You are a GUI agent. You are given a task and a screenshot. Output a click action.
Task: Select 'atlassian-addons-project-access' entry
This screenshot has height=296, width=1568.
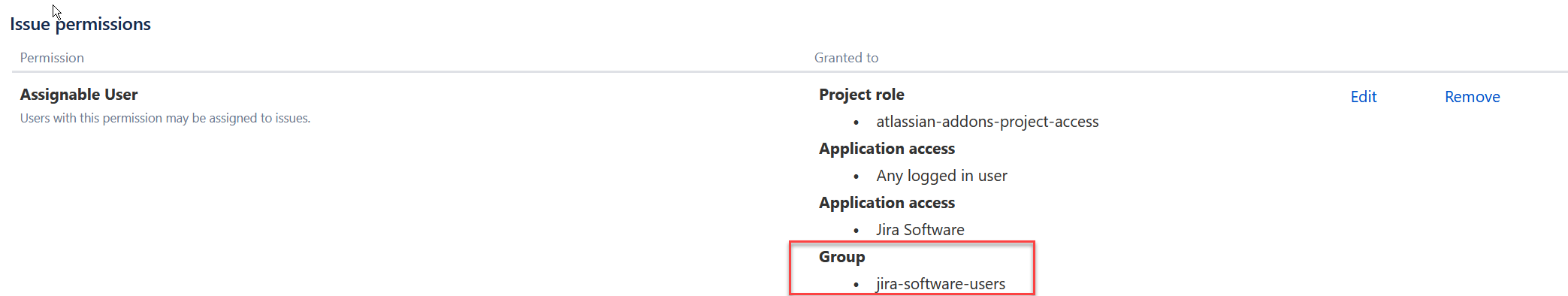(x=987, y=122)
